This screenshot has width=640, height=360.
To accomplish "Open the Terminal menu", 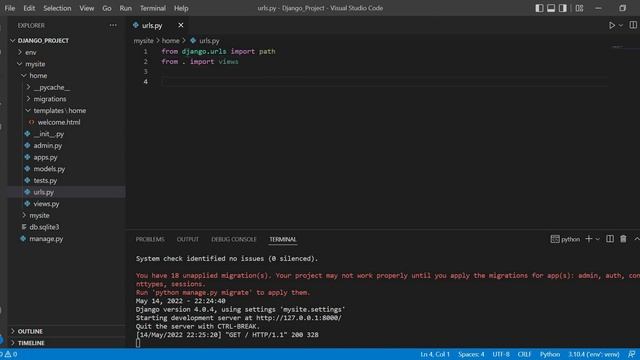I will click(153, 8).
